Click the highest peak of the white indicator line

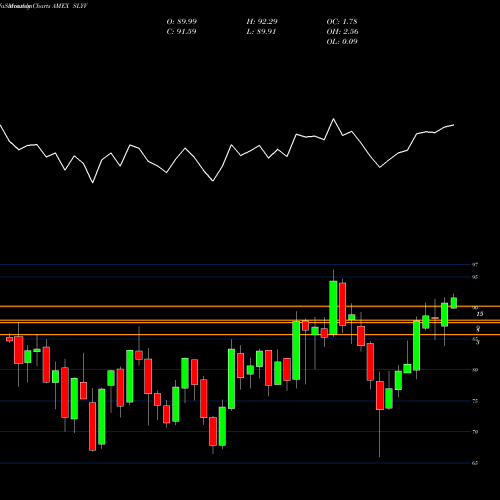(333, 119)
